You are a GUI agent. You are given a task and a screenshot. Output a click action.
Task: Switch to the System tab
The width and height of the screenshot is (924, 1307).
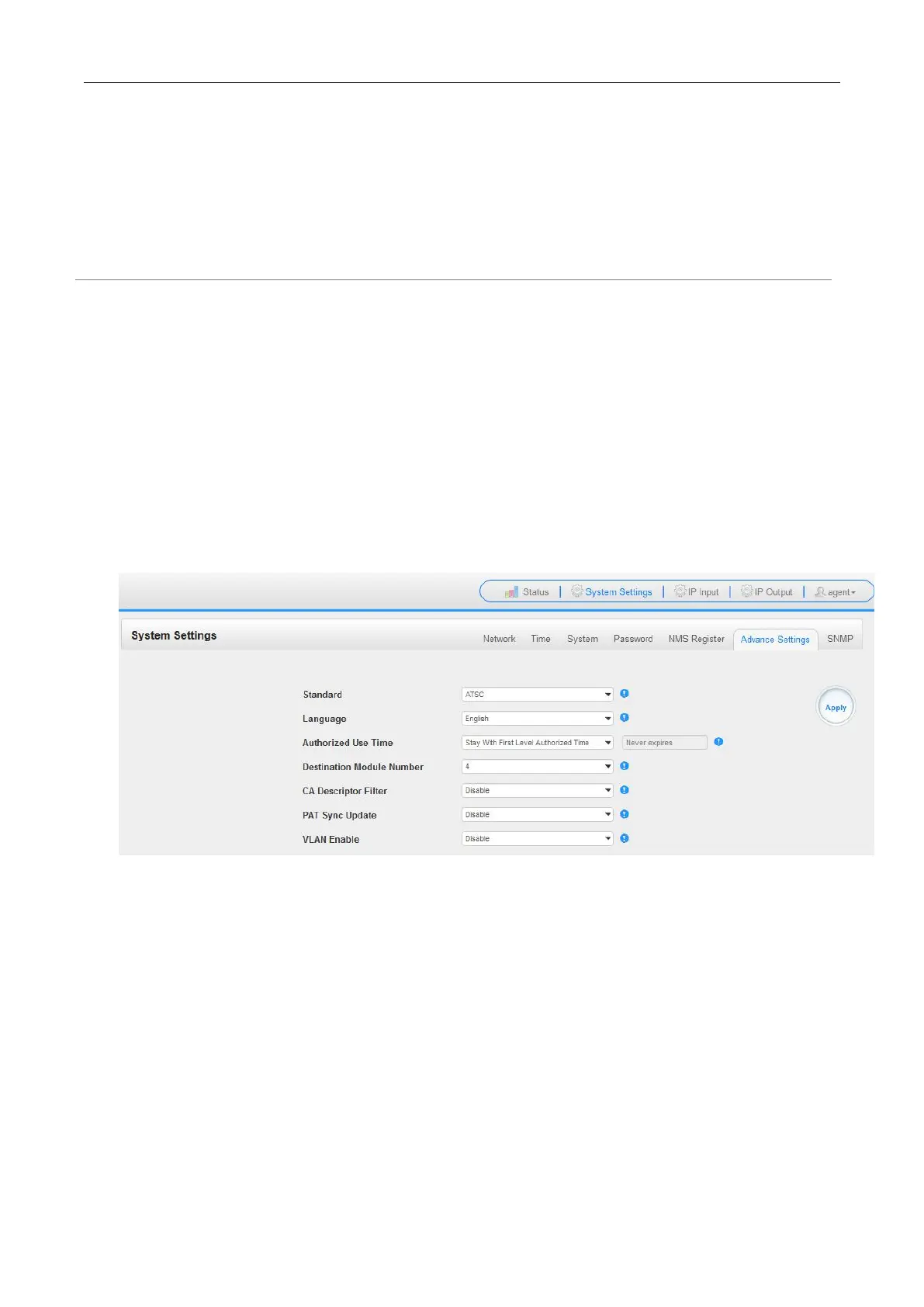pyautogui.click(x=583, y=639)
